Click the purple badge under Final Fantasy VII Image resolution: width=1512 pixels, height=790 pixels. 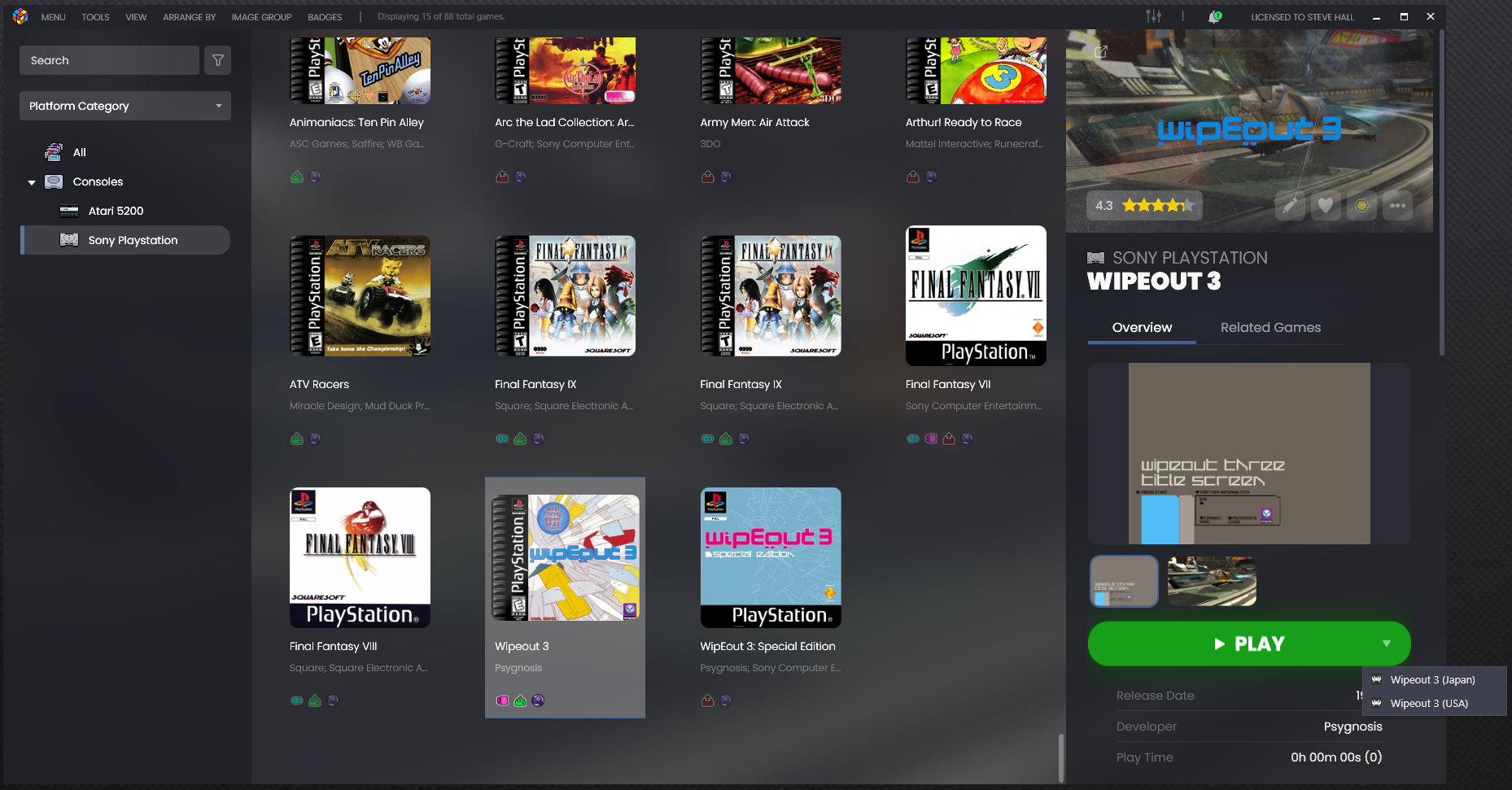point(967,439)
